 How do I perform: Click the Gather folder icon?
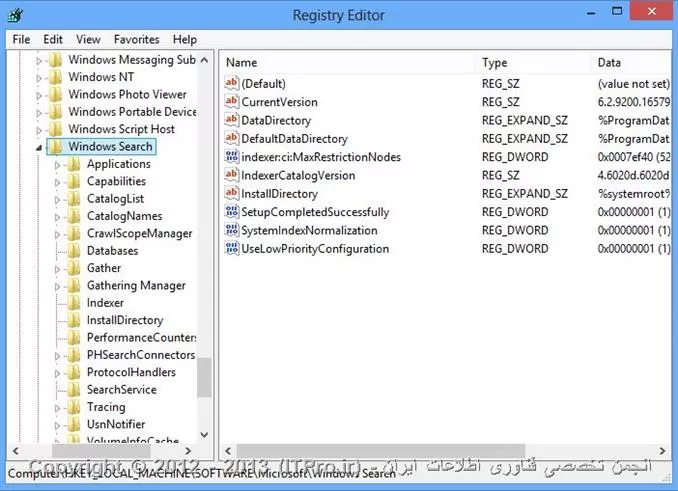(x=74, y=268)
